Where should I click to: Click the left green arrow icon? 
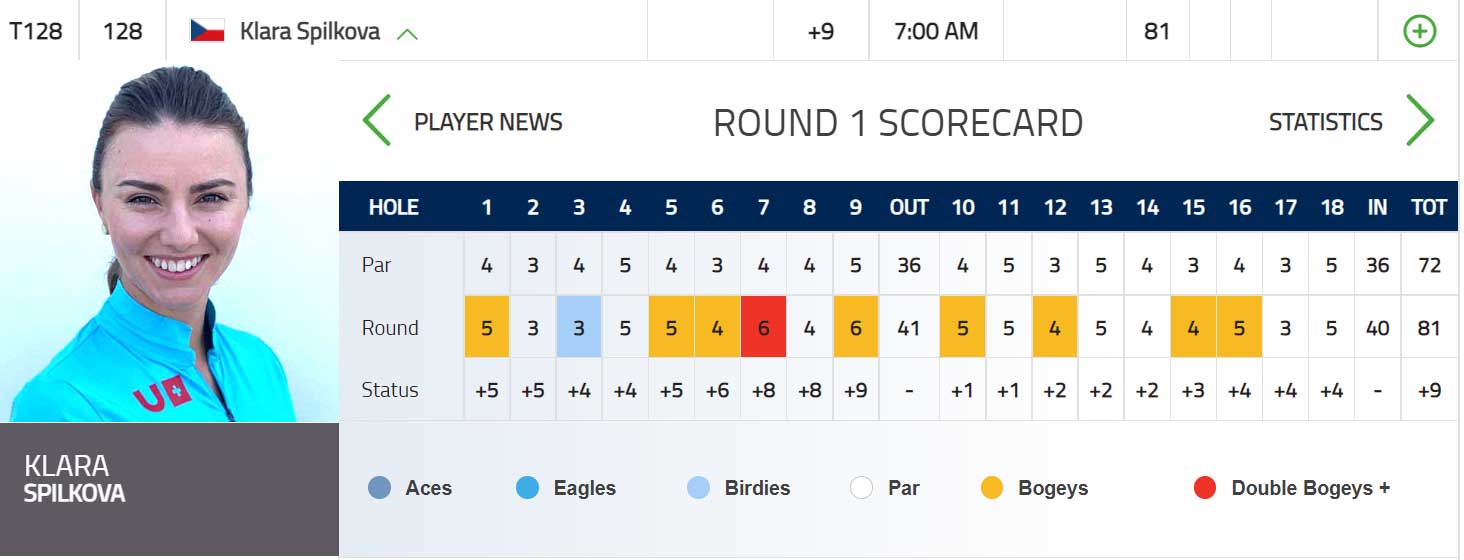[x=376, y=121]
